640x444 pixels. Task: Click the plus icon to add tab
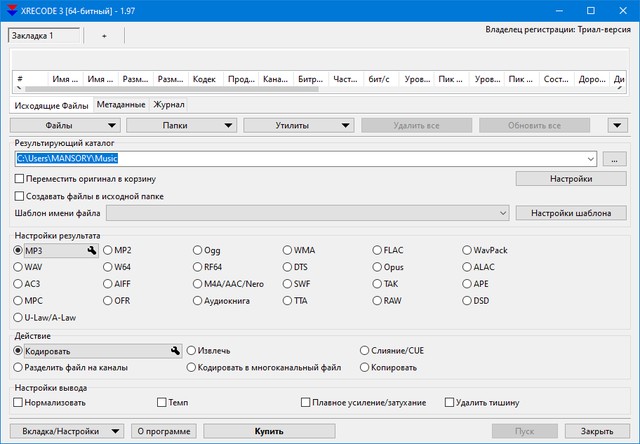103,36
